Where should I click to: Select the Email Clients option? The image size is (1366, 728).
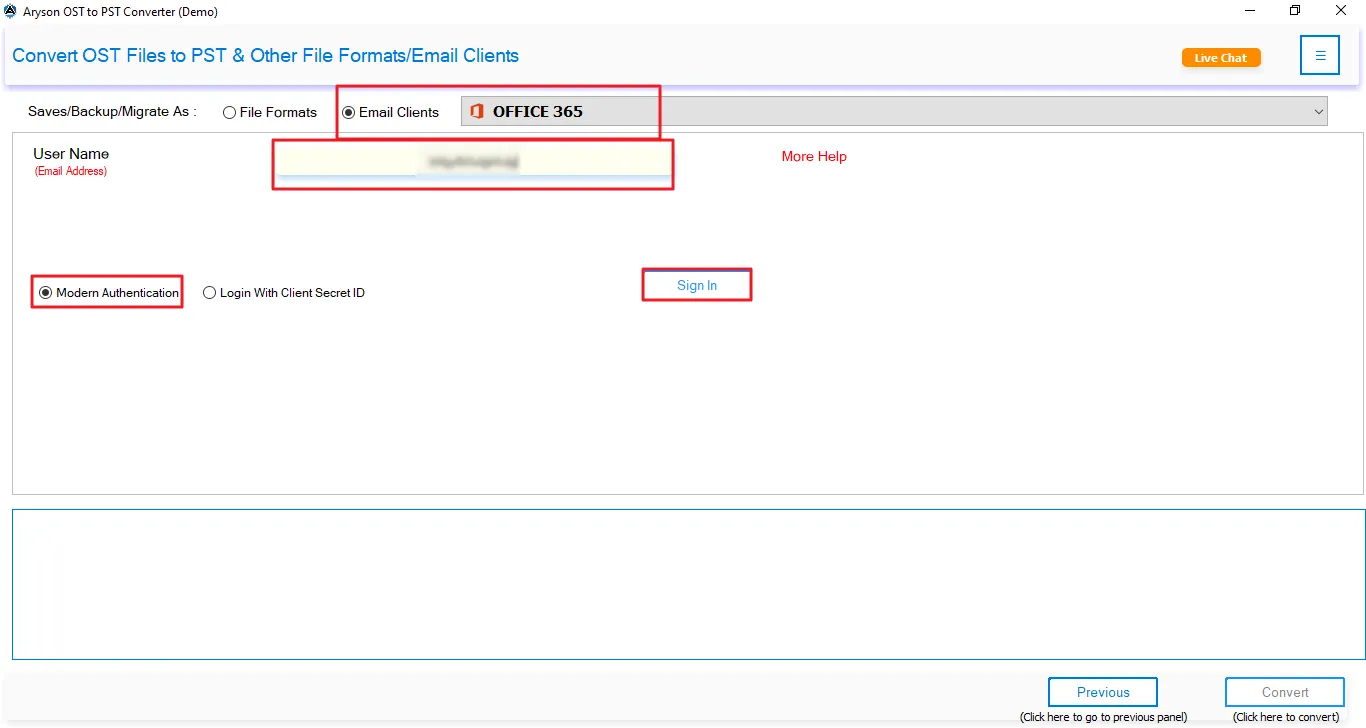click(x=348, y=112)
